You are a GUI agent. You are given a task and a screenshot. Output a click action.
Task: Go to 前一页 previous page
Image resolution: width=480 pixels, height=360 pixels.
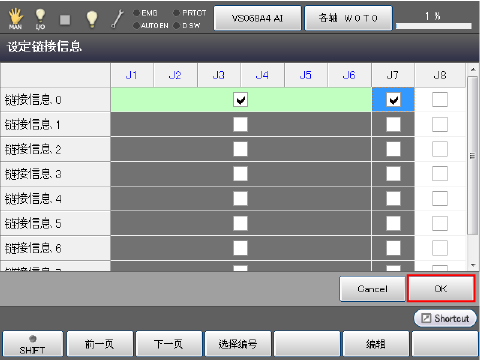pos(100,344)
